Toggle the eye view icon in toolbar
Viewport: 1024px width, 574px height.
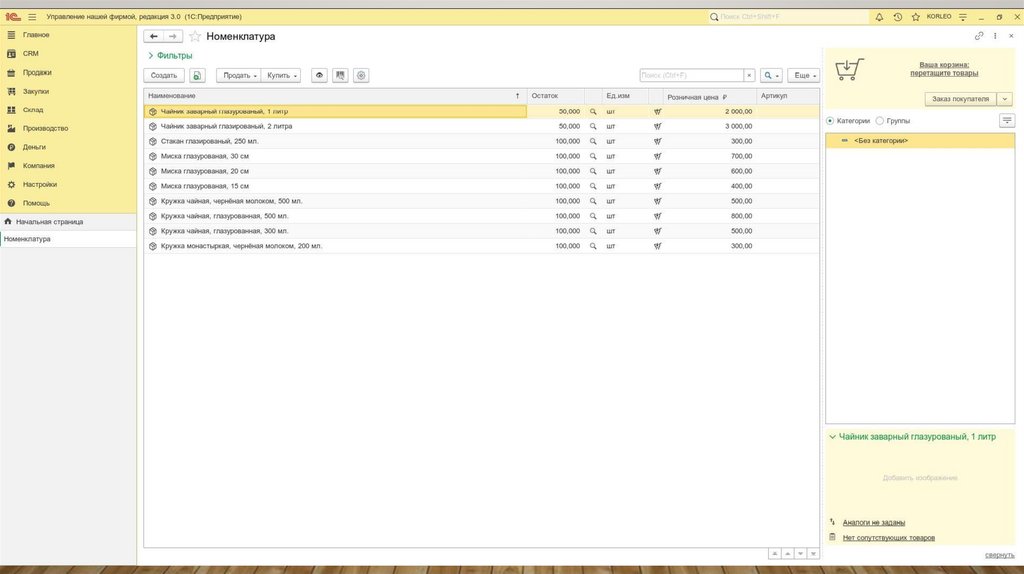tap(319, 76)
